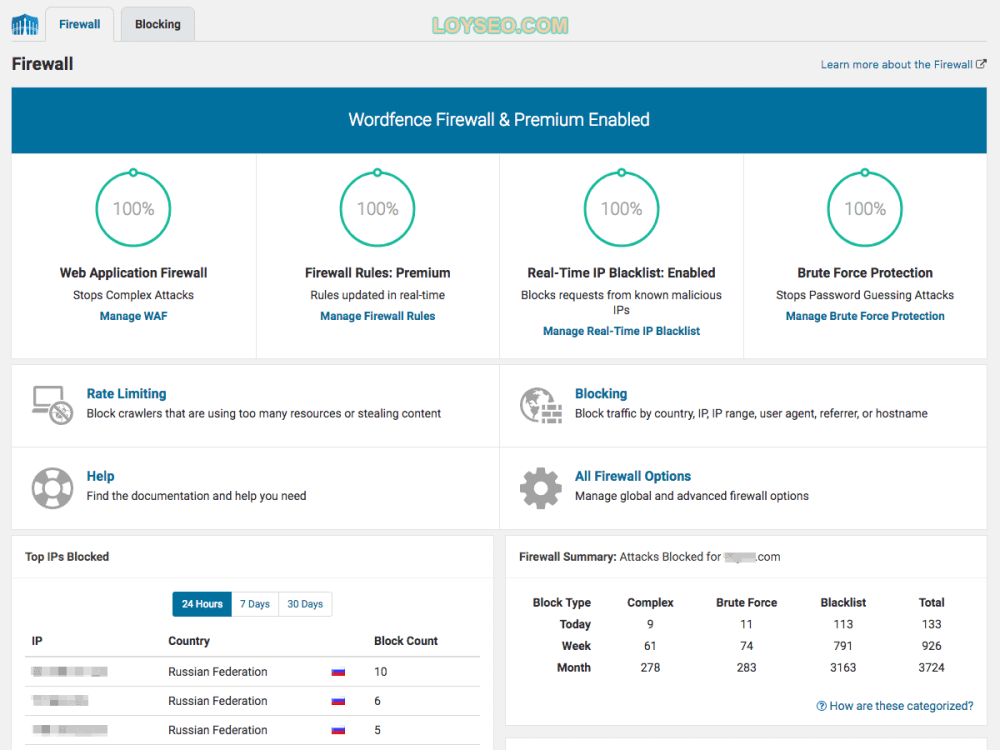The height and width of the screenshot is (750, 1000).
Task: Open Manage Real-Time IP Blacklist link
Action: (x=621, y=331)
